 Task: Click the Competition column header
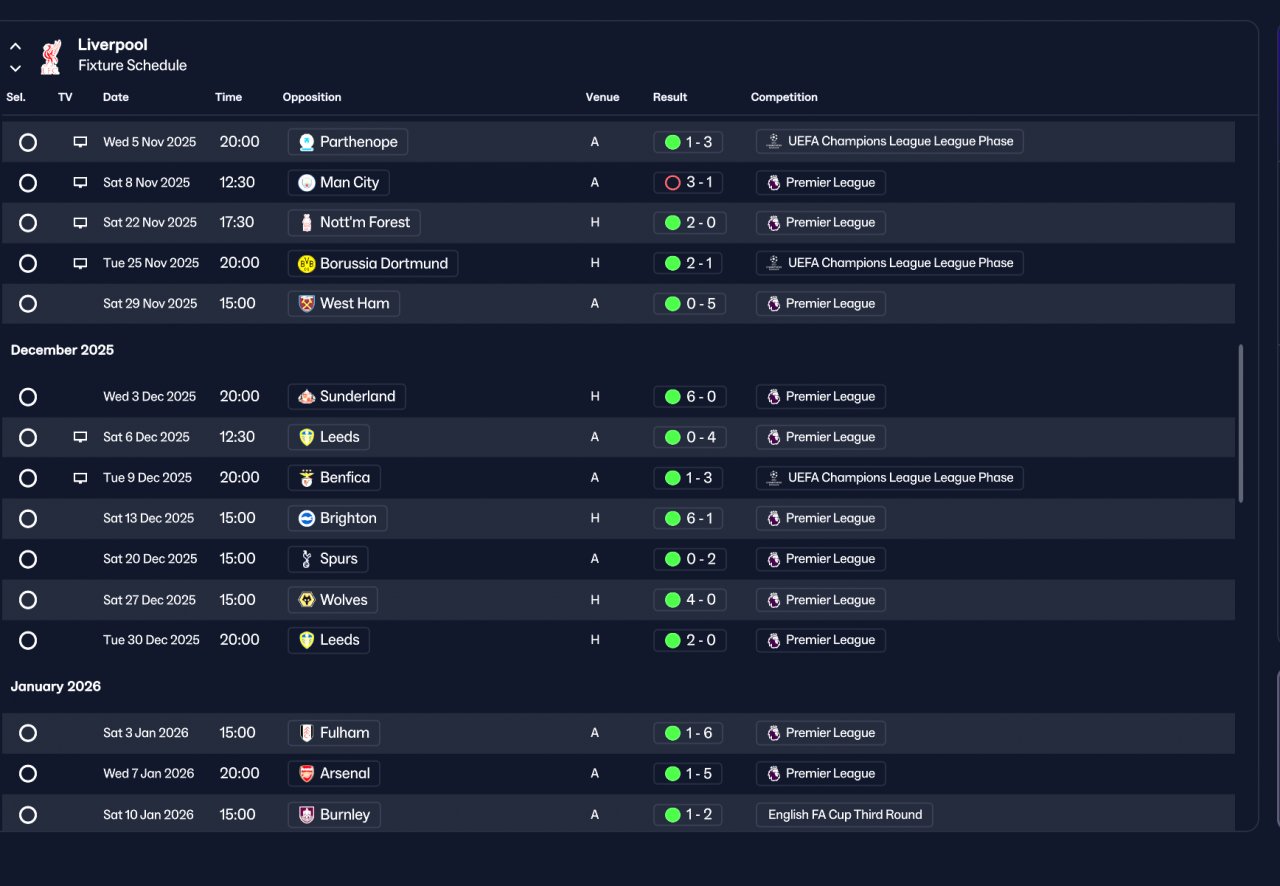tap(784, 97)
